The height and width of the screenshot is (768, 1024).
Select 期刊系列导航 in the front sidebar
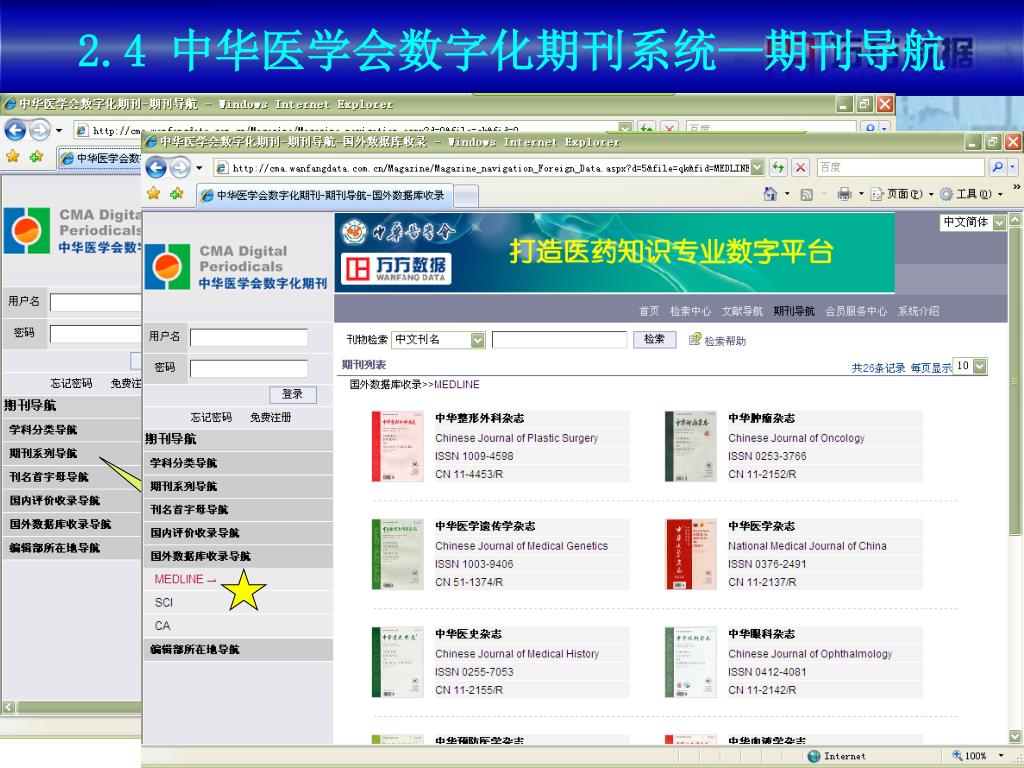[x=238, y=487]
